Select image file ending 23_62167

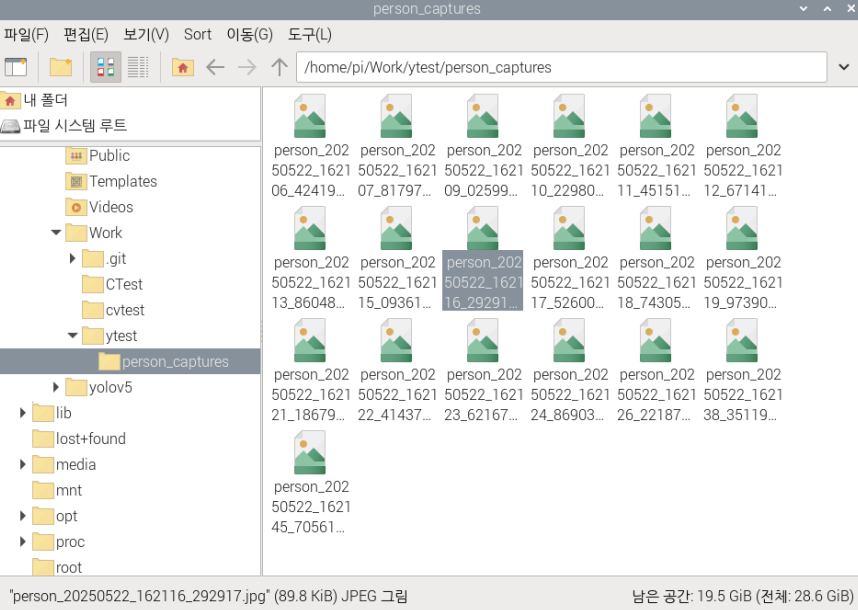pyautogui.click(x=483, y=370)
